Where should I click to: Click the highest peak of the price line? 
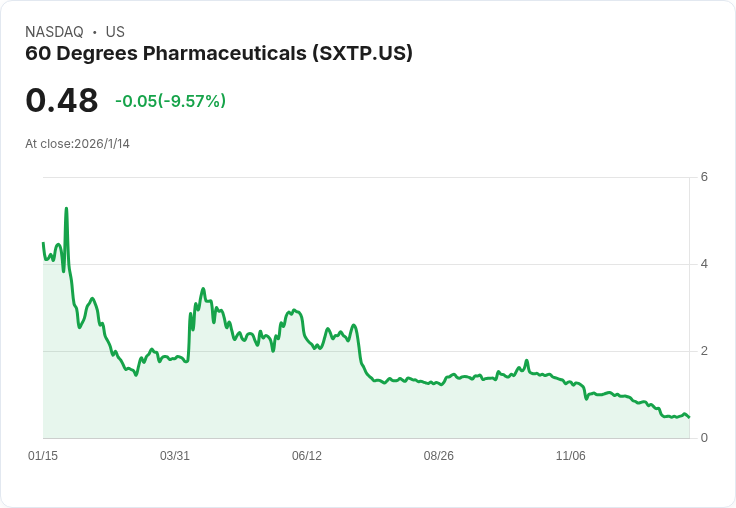tap(66, 209)
